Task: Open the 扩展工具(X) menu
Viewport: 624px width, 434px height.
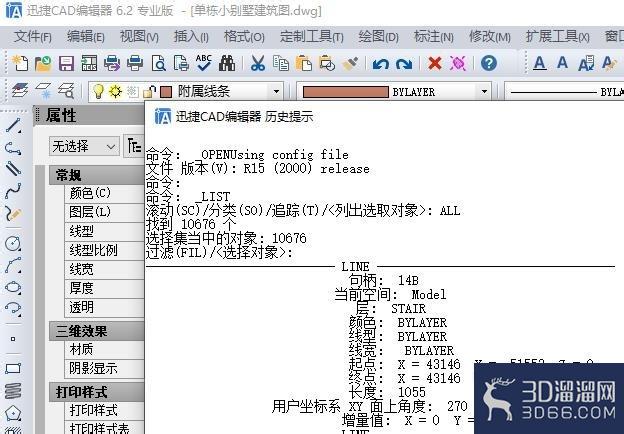Action: [x=558, y=37]
